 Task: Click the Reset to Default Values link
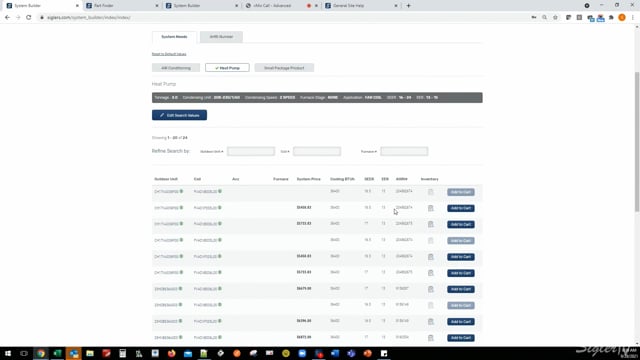click(x=169, y=54)
